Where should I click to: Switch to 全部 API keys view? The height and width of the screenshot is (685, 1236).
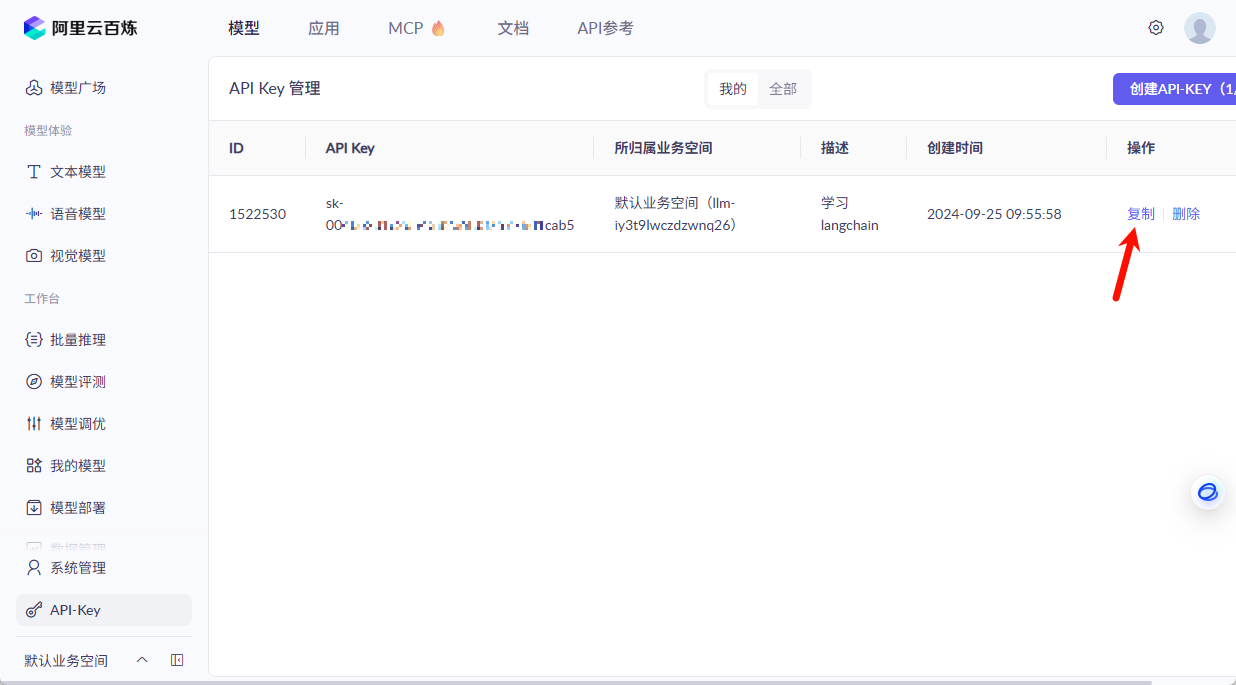click(x=783, y=89)
